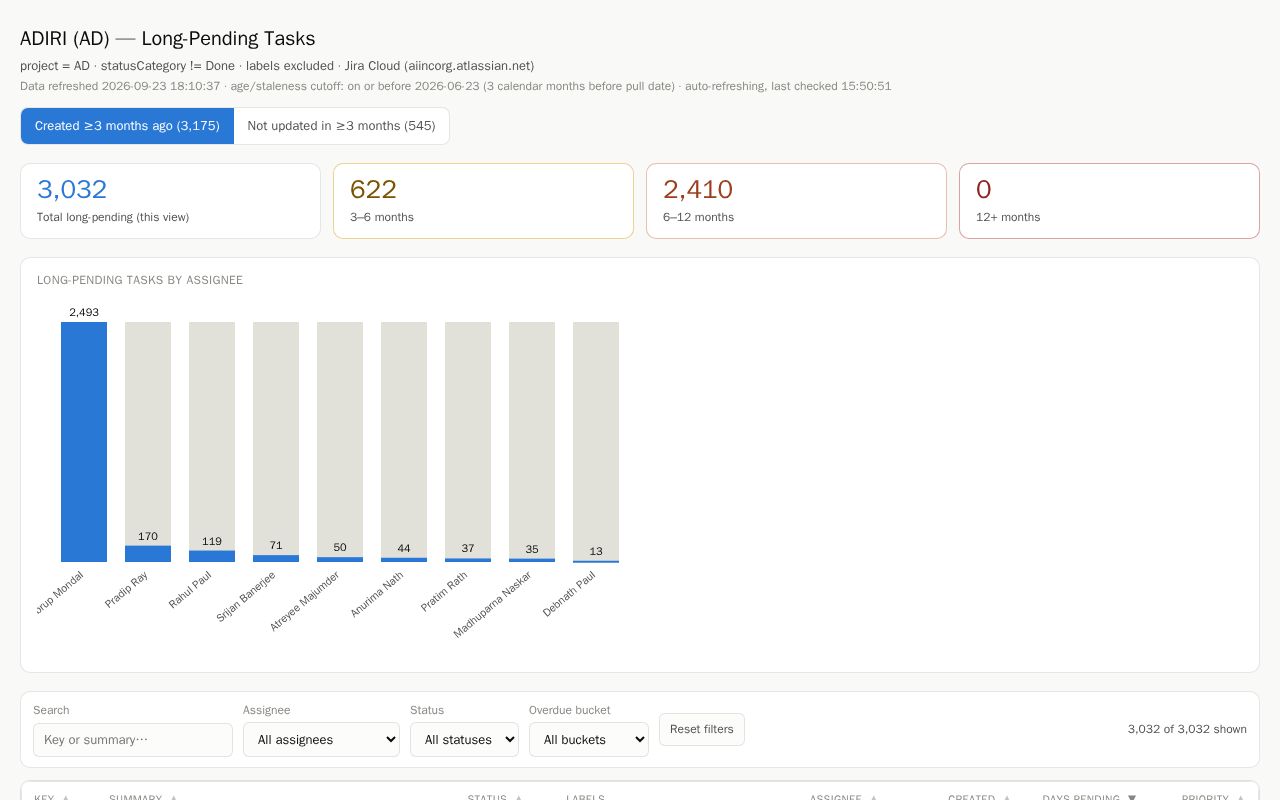
Task: Select the 12+ months card showing 0
Action: click(x=1109, y=201)
